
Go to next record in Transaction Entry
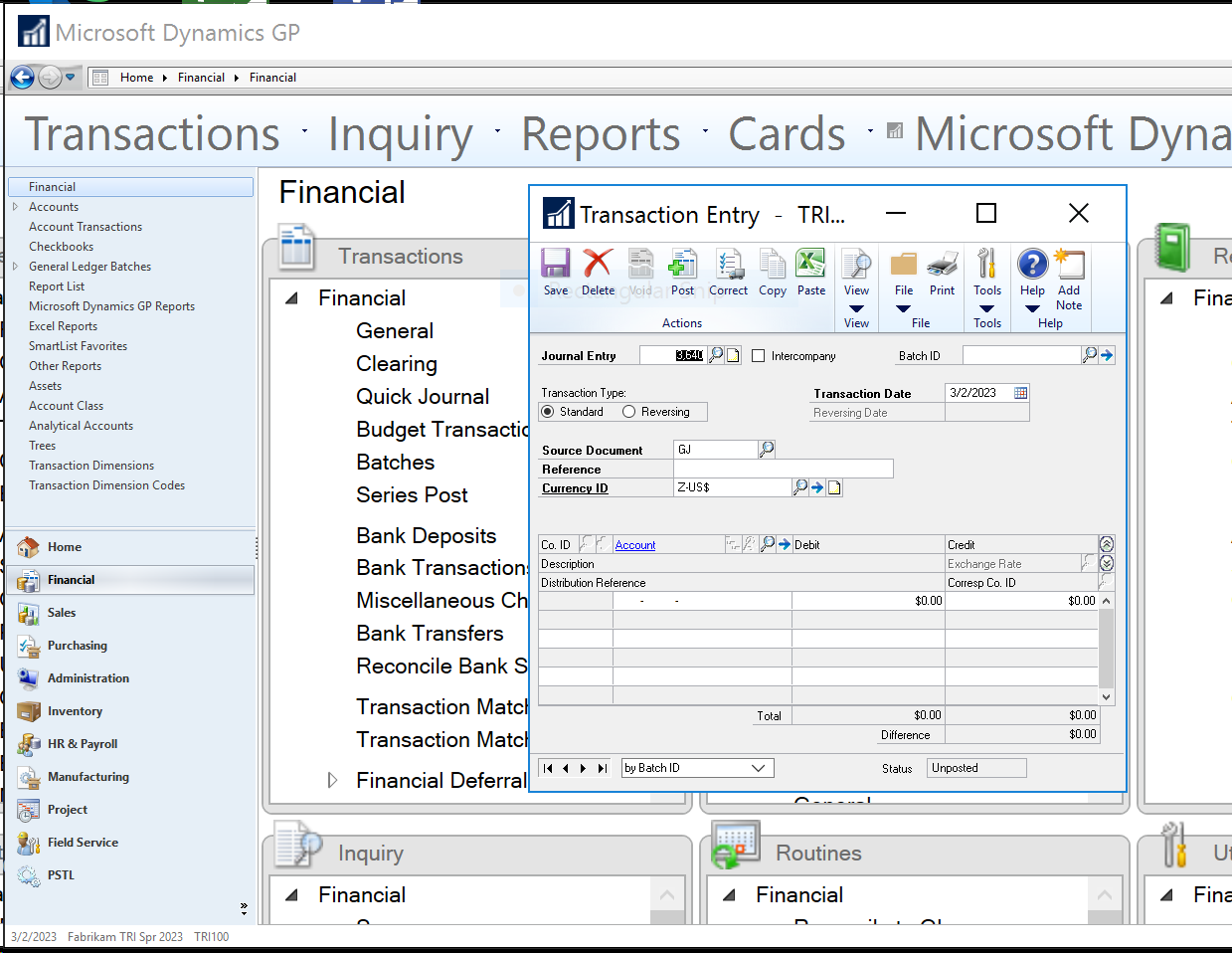tap(583, 768)
